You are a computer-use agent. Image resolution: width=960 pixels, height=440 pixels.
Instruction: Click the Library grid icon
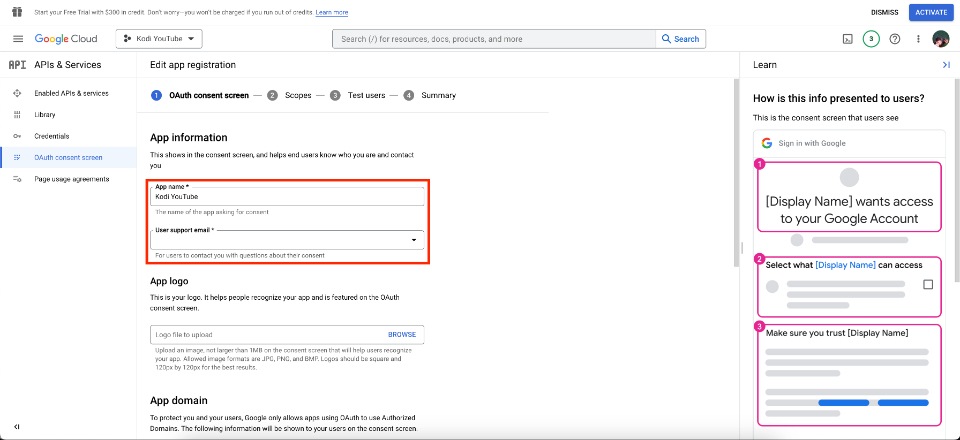click(x=17, y=115)
